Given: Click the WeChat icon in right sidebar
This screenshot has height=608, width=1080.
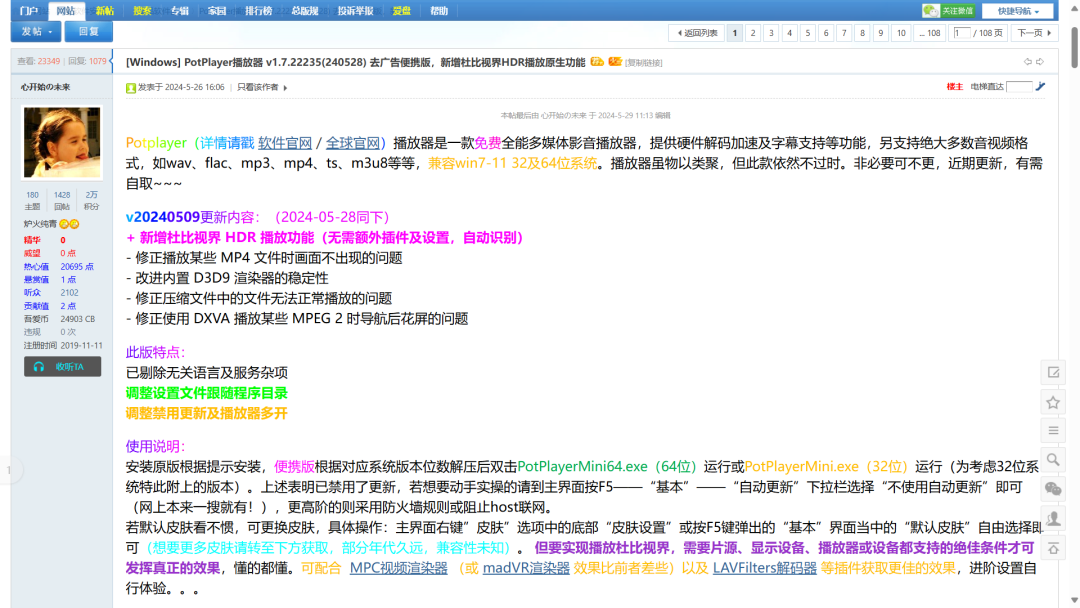Looking at the screenshot, I should (x=1053, y=489).
